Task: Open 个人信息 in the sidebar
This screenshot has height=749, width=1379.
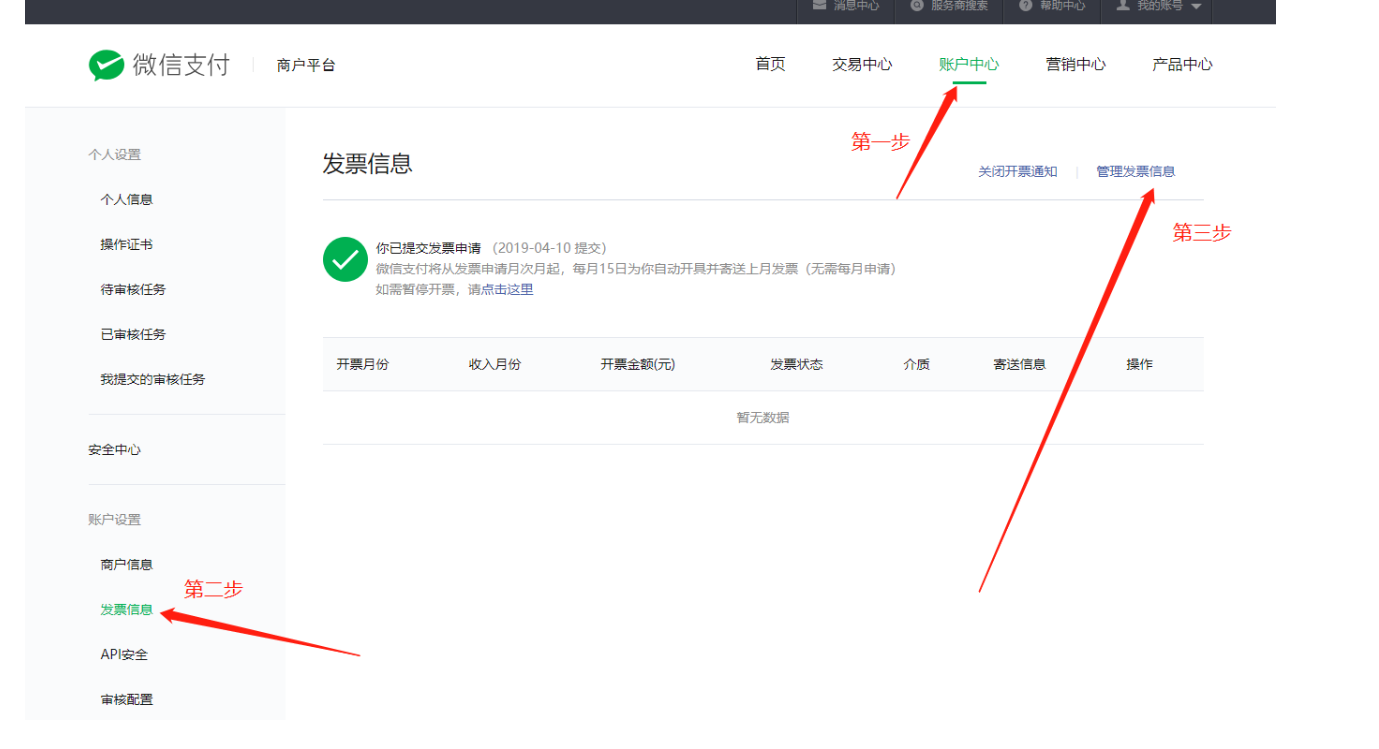Action: point(127,199)
